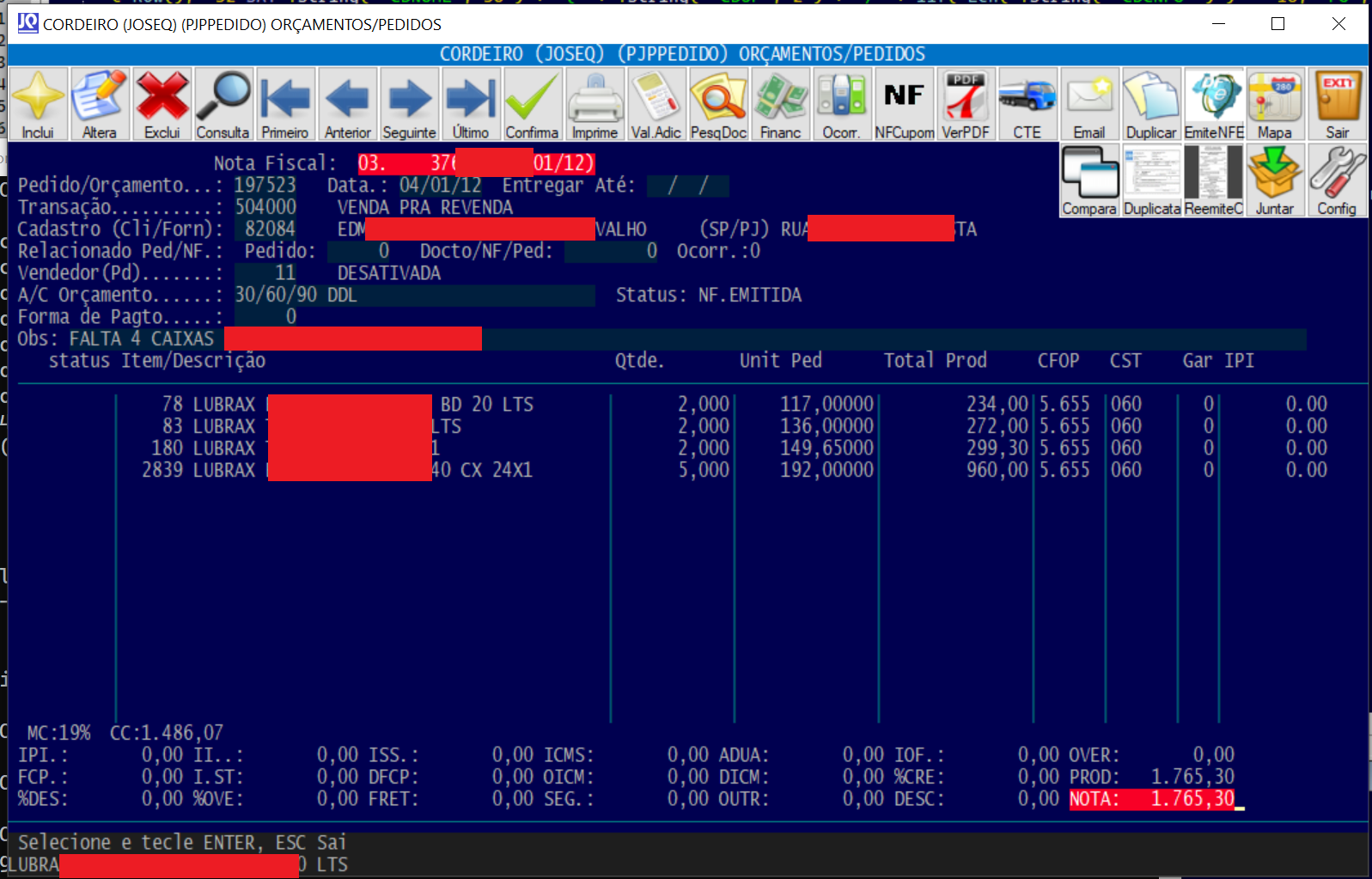1372x879 pixels.
Task: Click the Data value 04/01/12
Action: coord(441,186)
